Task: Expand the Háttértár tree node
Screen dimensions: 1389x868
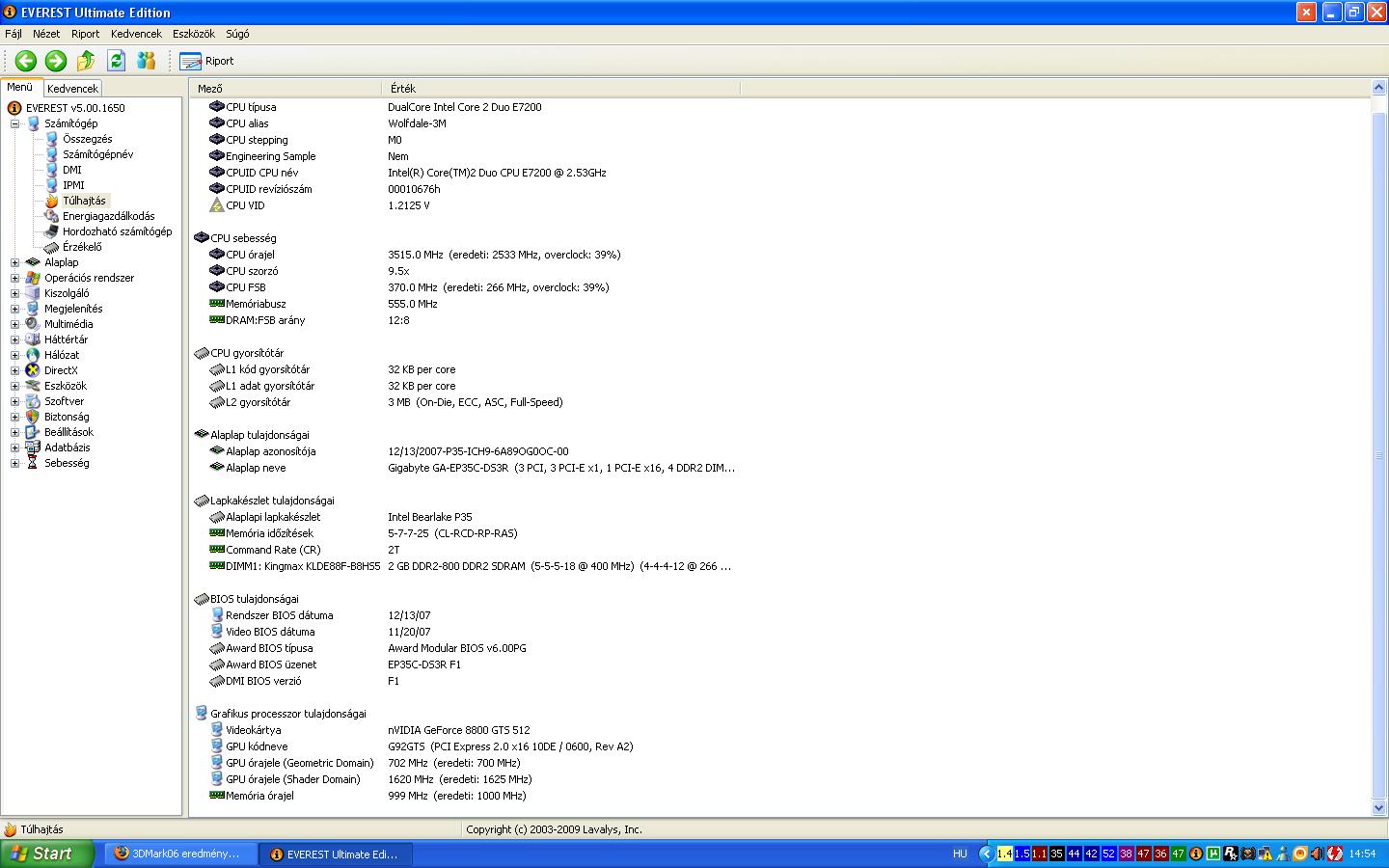Action: click(14, 339)
